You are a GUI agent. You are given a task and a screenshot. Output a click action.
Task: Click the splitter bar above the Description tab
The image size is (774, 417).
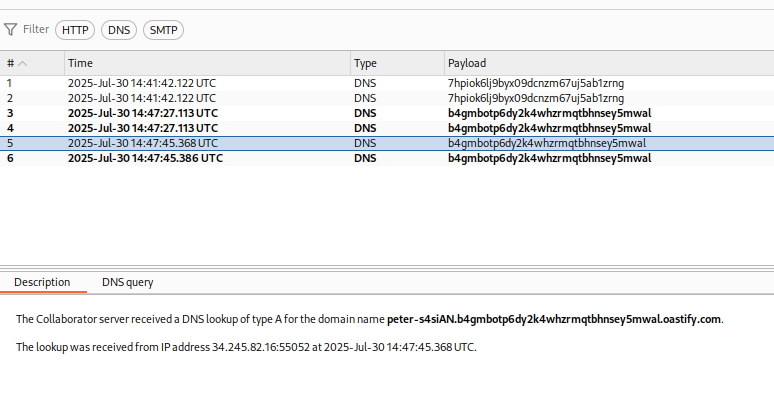(387, 267)
